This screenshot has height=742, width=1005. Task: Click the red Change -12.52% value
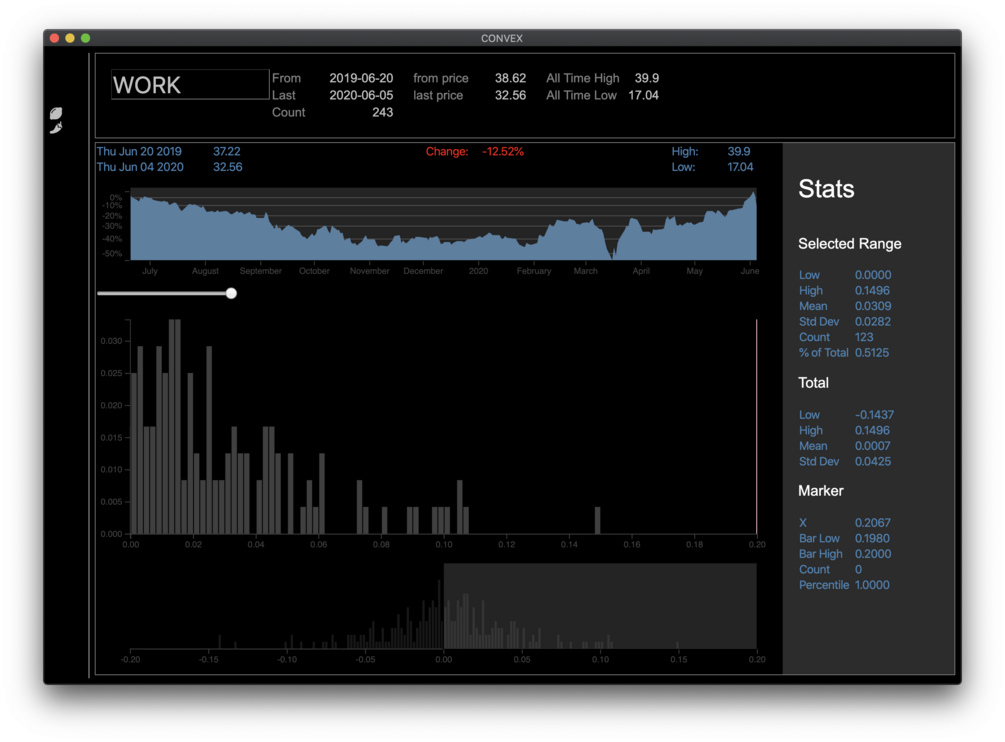coord(502,152)
